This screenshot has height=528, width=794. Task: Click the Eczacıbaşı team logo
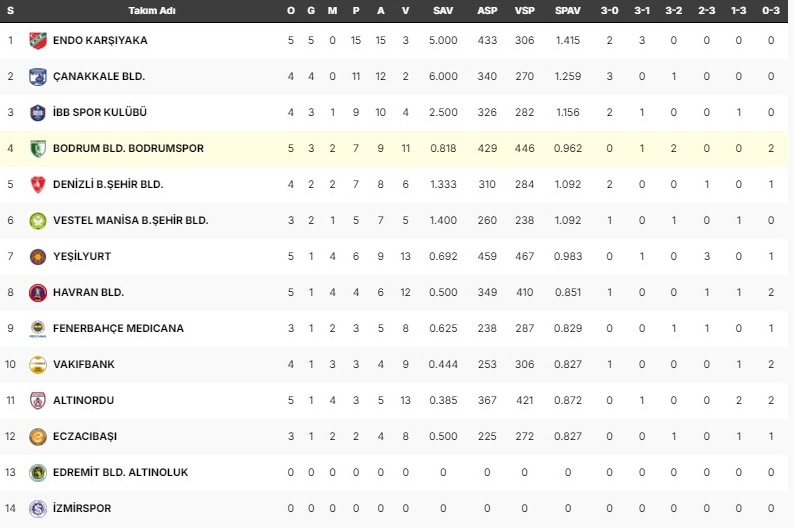[38, 436]
